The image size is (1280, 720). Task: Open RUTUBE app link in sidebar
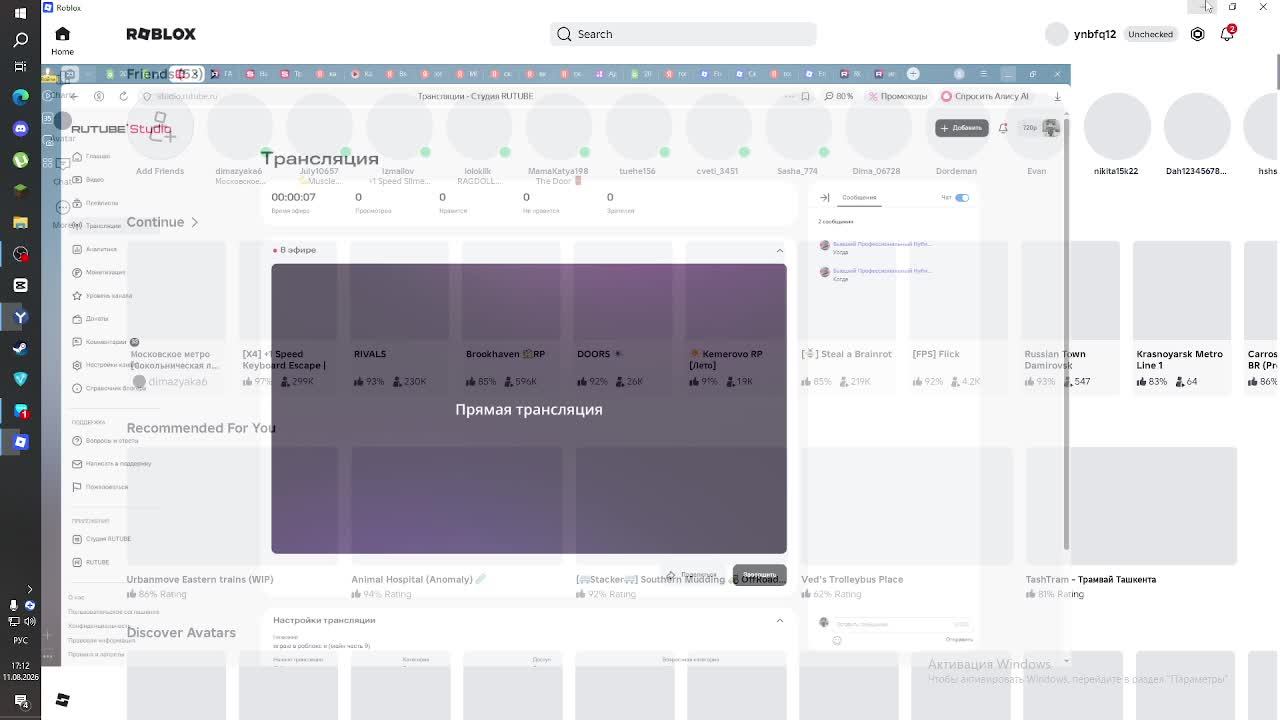coord(90,562)
